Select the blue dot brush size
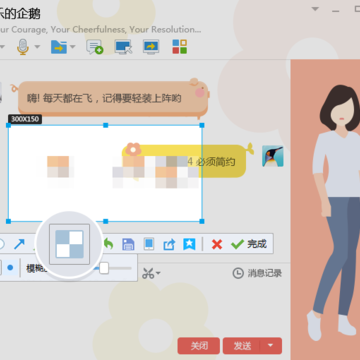The image size is (360, 360). pos(10,268)
